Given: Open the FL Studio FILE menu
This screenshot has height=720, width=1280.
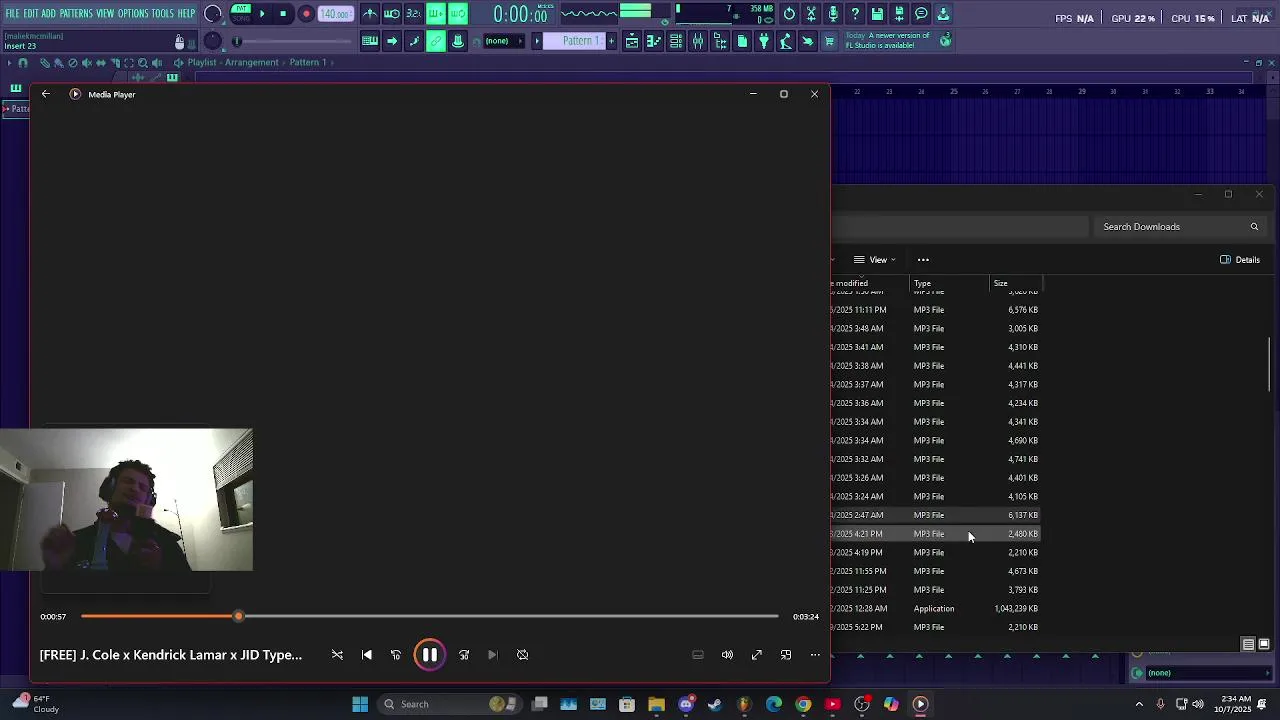Looking at the screenshot, I should click(x=12, y=14).
